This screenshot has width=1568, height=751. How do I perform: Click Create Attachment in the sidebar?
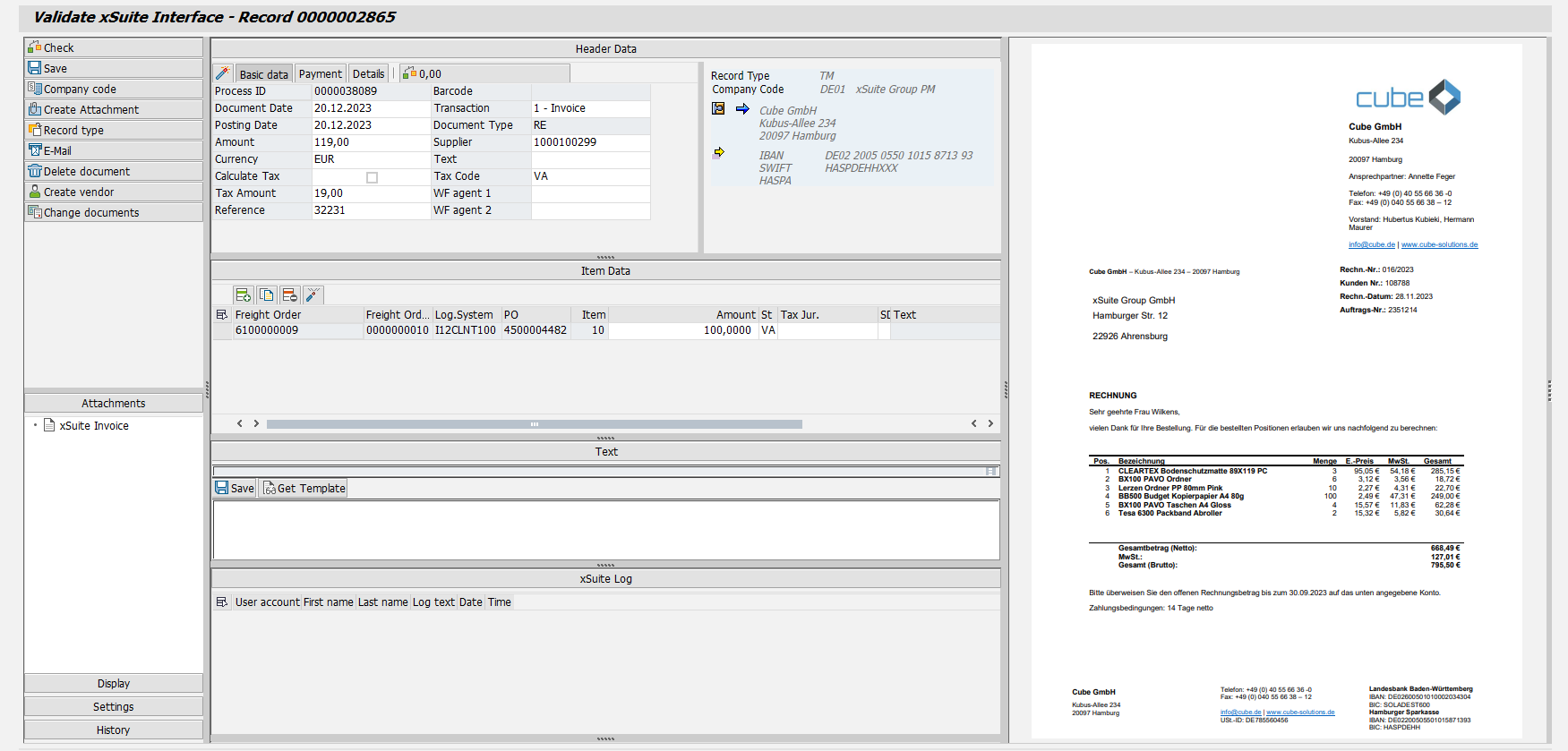point(114,109)
